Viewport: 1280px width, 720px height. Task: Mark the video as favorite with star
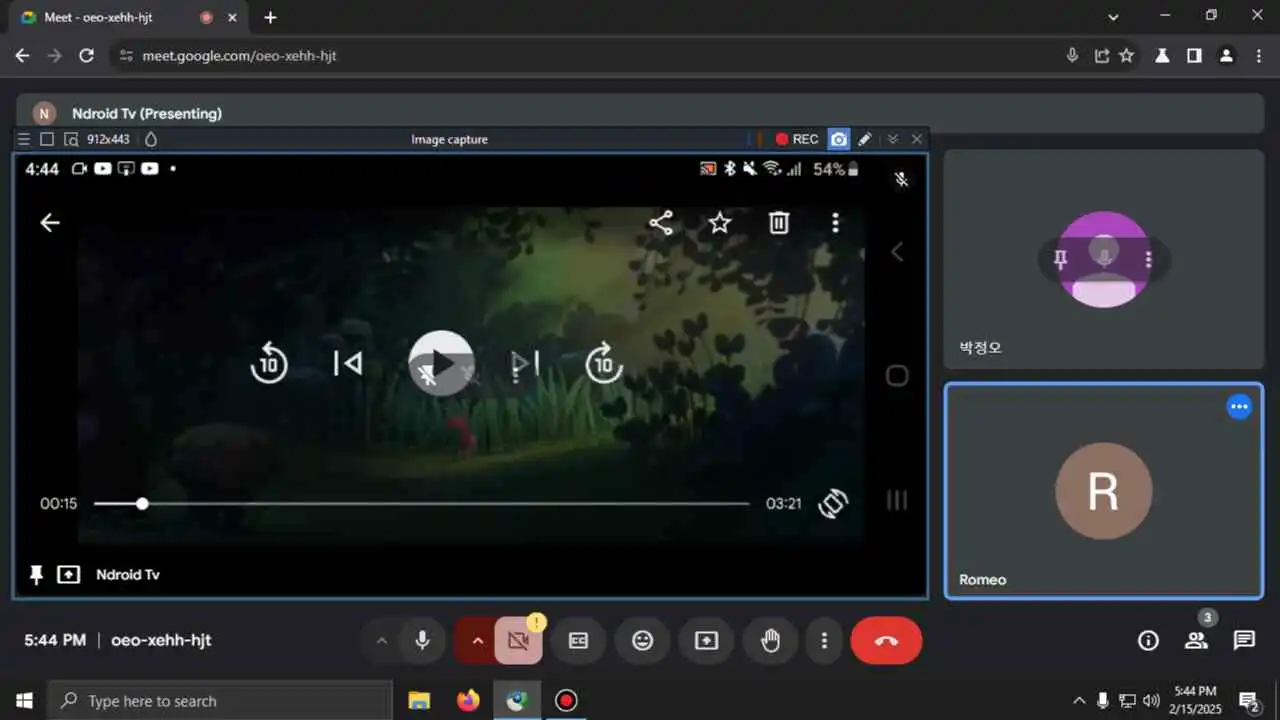point(720,223)
